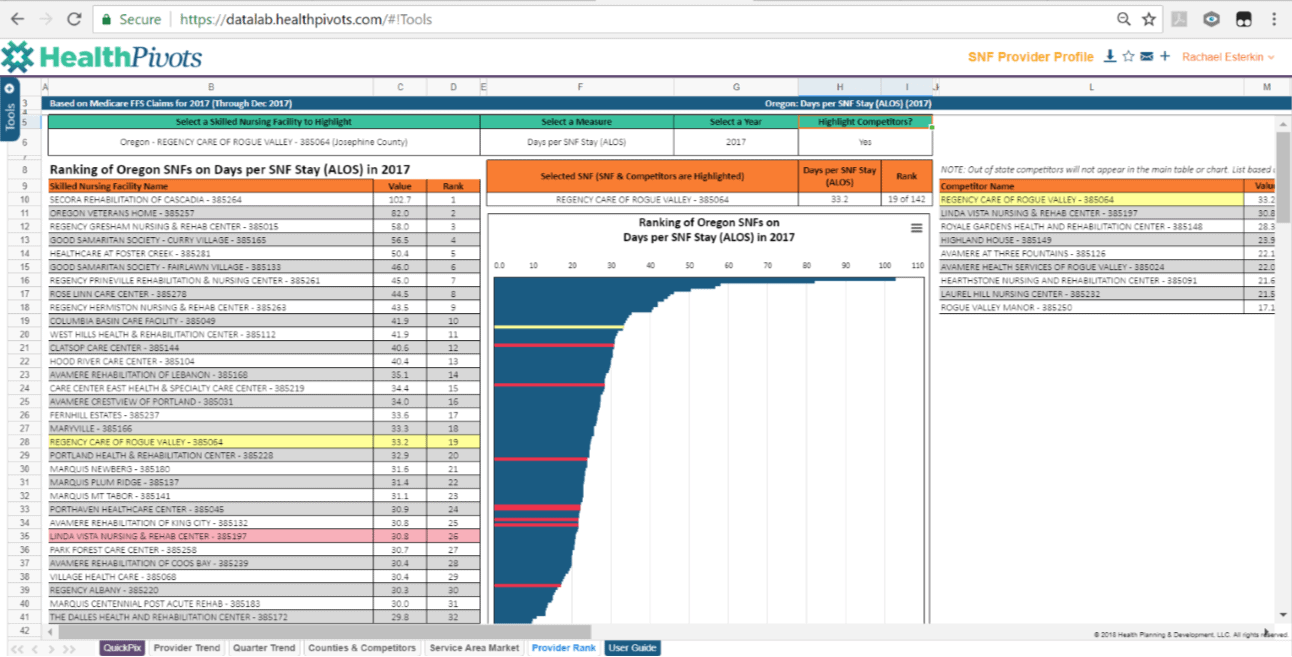
Task: Click the 19 of 142 rank cell
Action: [906, 200]
